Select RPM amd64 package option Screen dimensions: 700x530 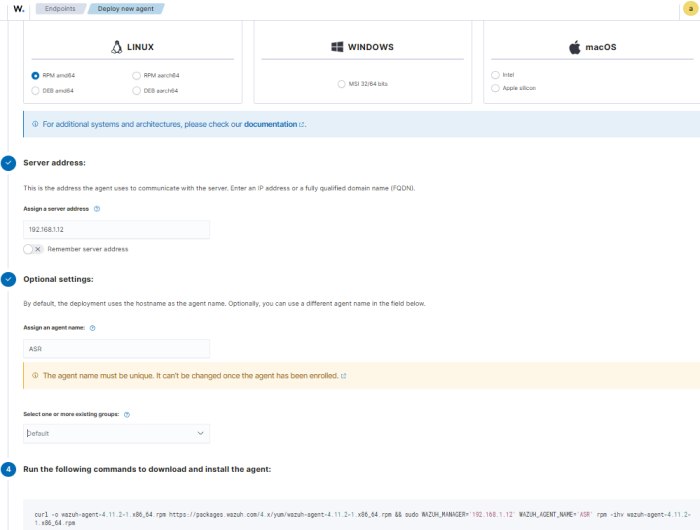tap(35, 75)
